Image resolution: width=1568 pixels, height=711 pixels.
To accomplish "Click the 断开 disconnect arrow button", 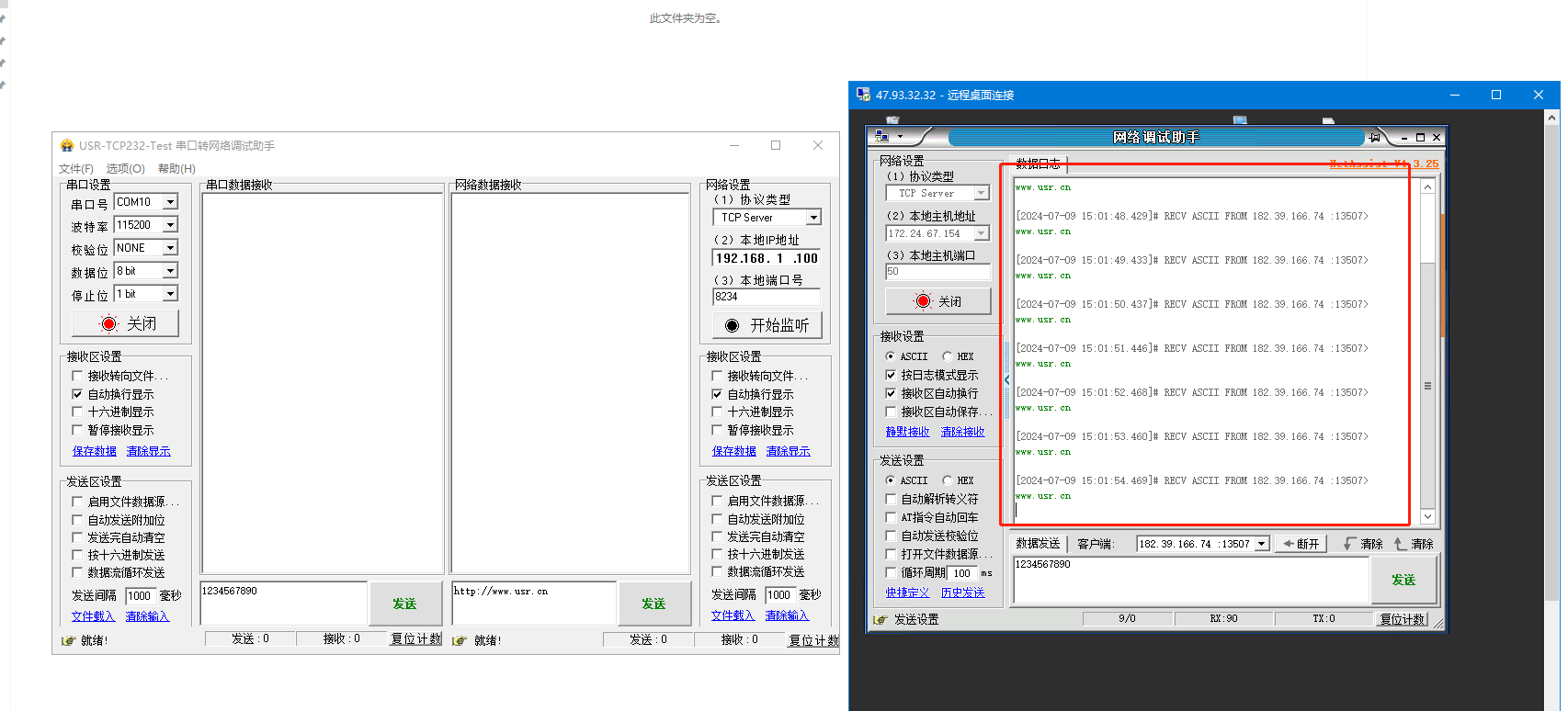I will (x=1301, y=544).
